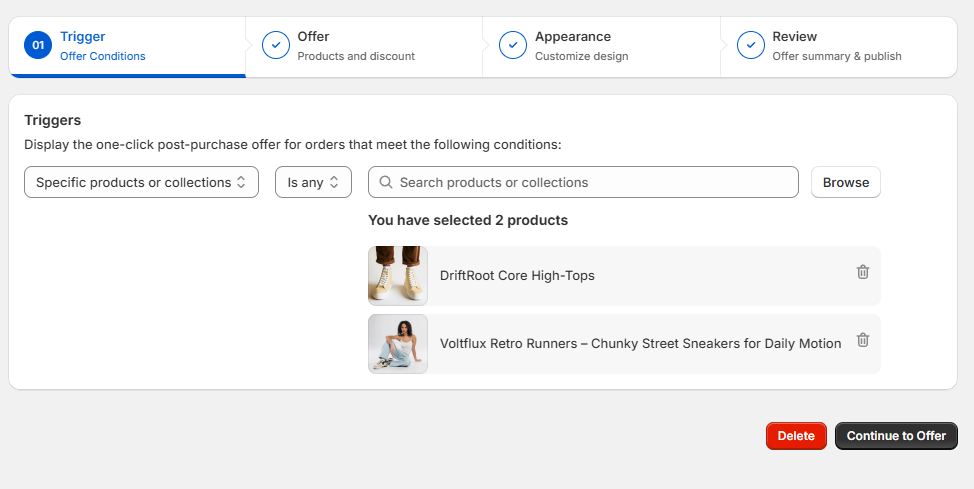Click the Is any selector arrows
The width and height of the screenshot is (974, 489).
point(334,182)
